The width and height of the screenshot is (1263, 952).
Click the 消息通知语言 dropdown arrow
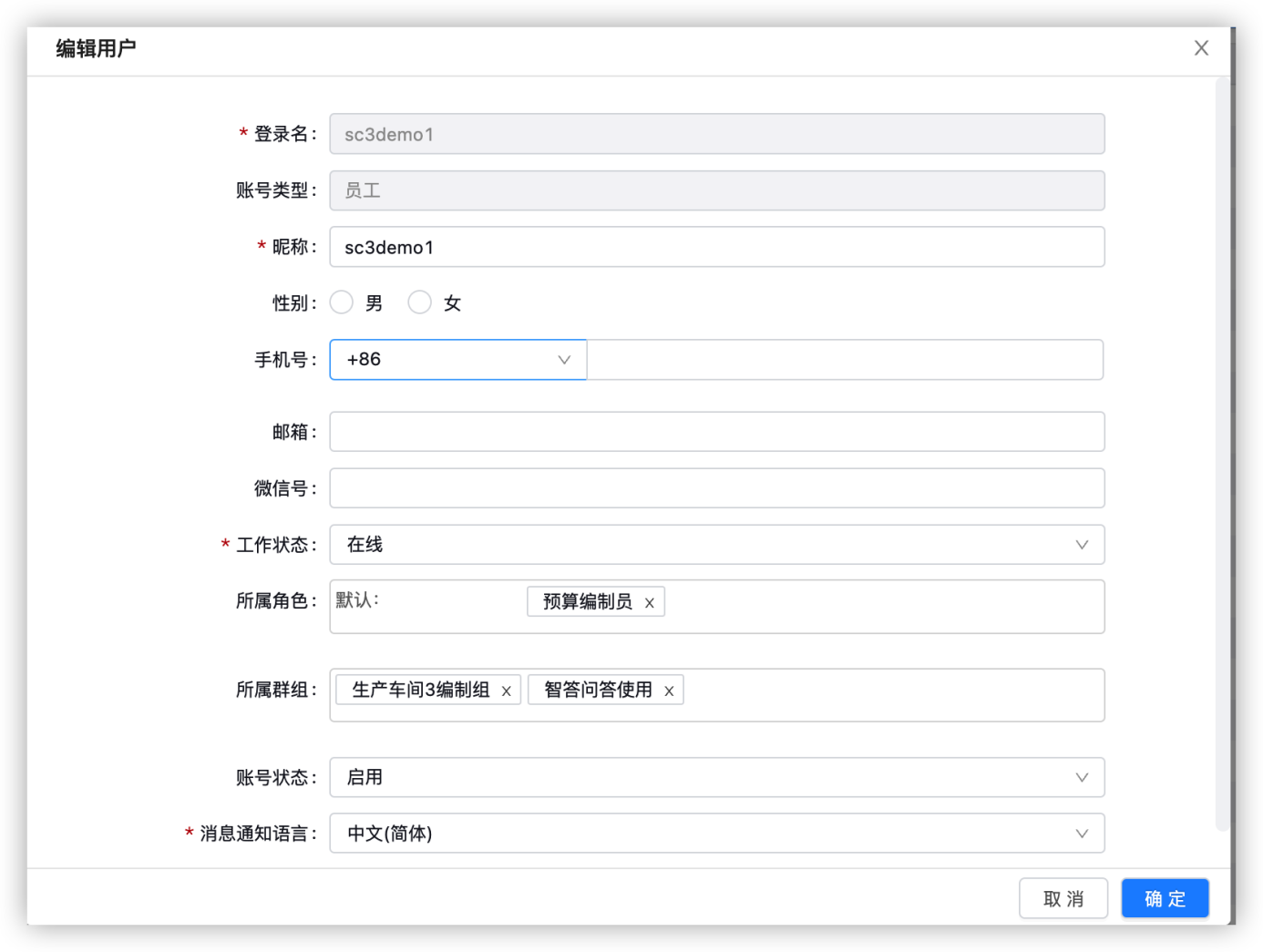1082,833
